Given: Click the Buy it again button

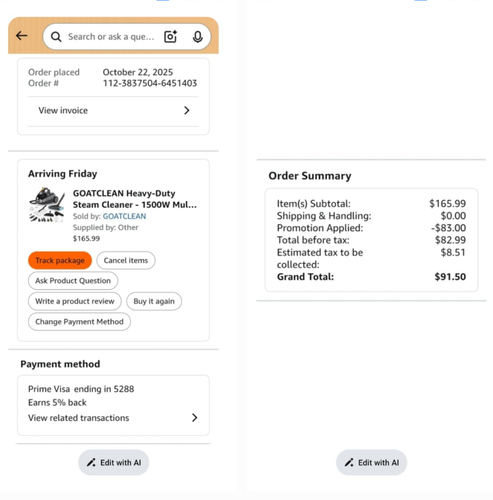Looking at the screenshot, I should pyautogui.click(x=154, y=301).
